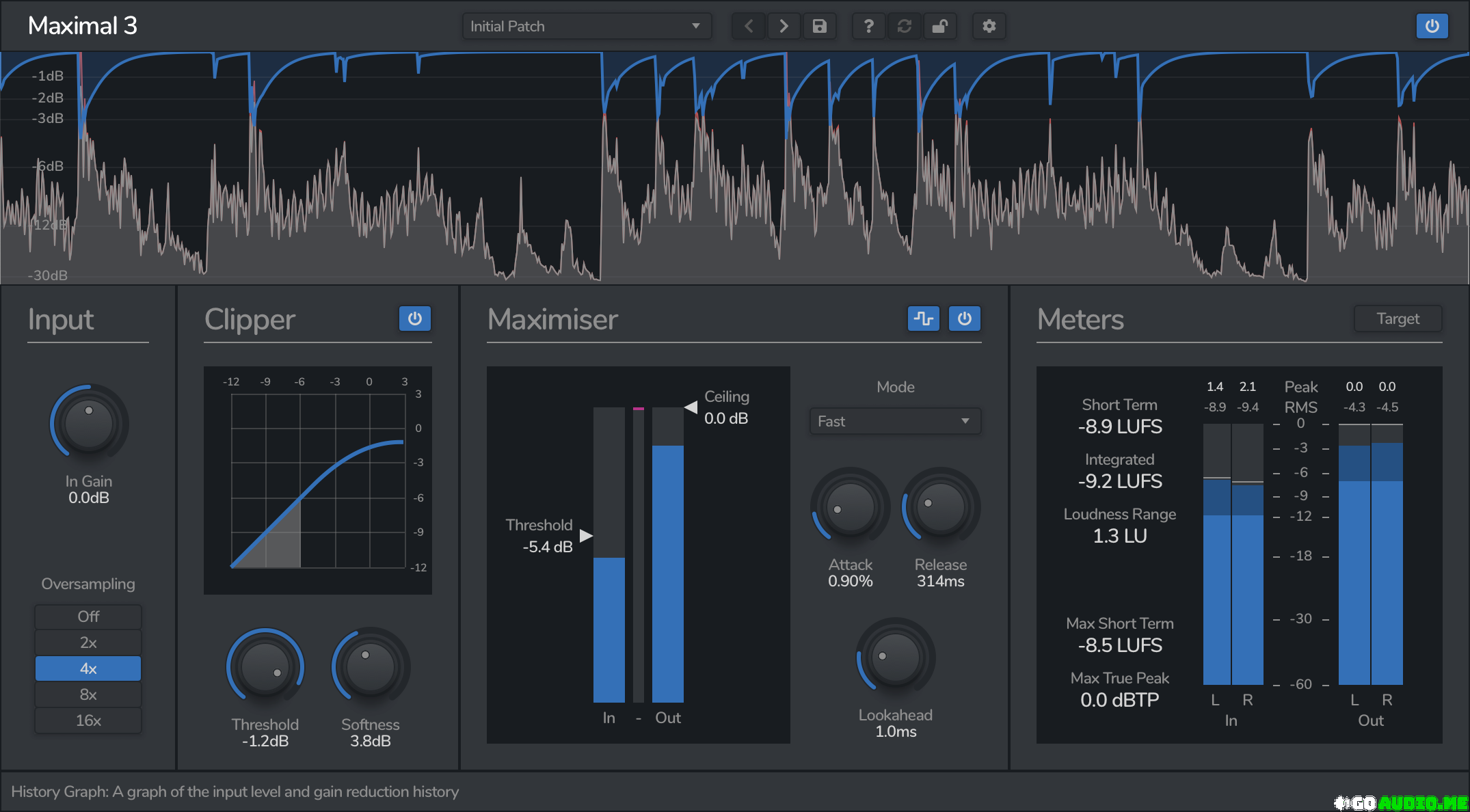
Task: Set oversampling to 2x
Action: point(88,642)
